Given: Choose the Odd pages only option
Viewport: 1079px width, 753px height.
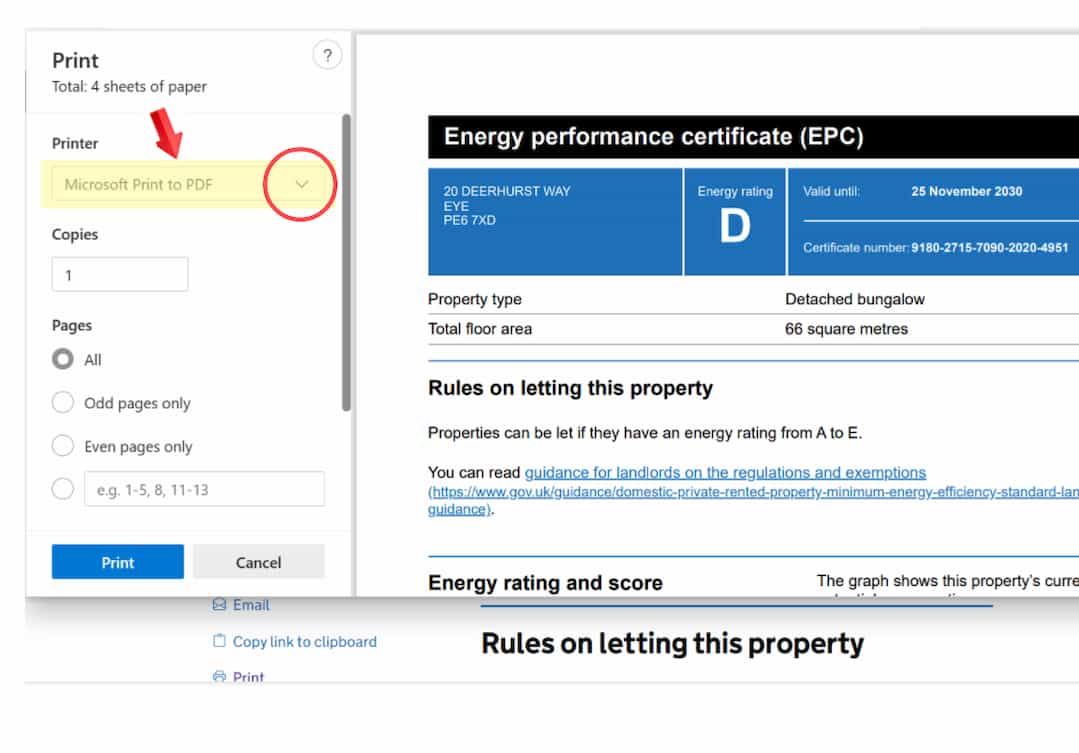Looking at the screenshot, I should [x=63, y=403].
